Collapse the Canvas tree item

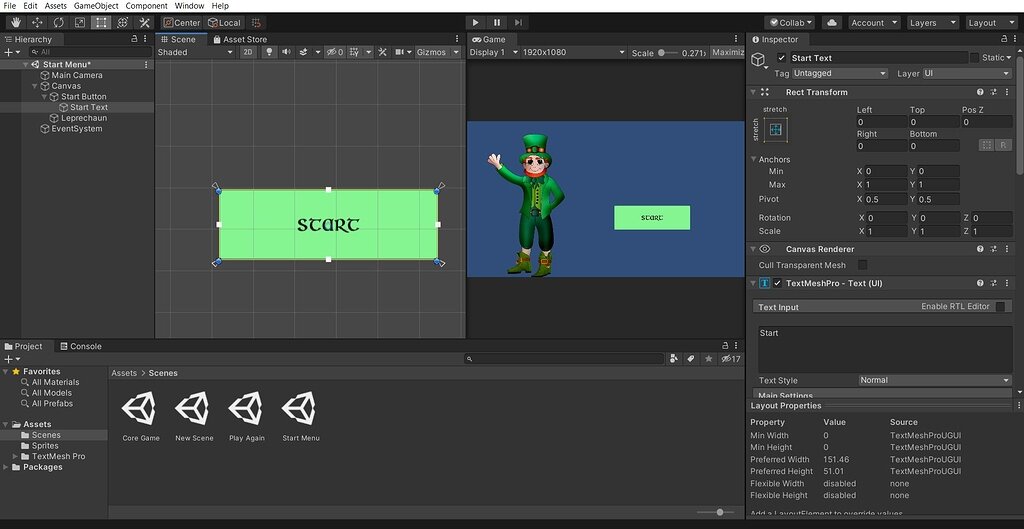coord(35,86)
